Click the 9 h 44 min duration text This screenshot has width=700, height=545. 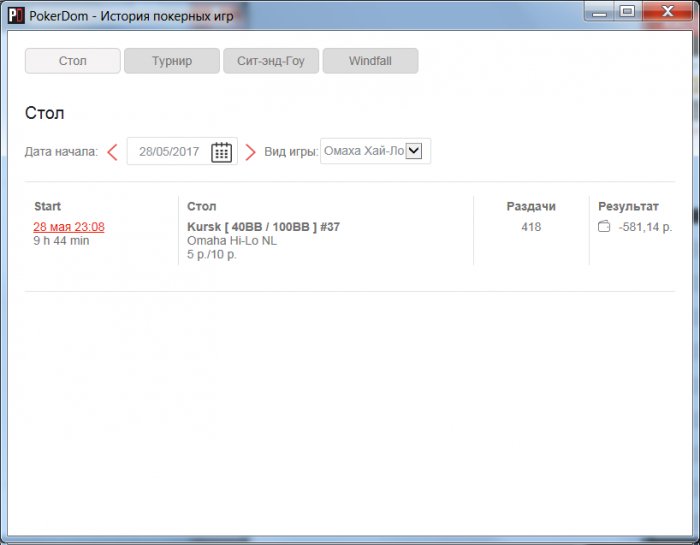[61, 241]
